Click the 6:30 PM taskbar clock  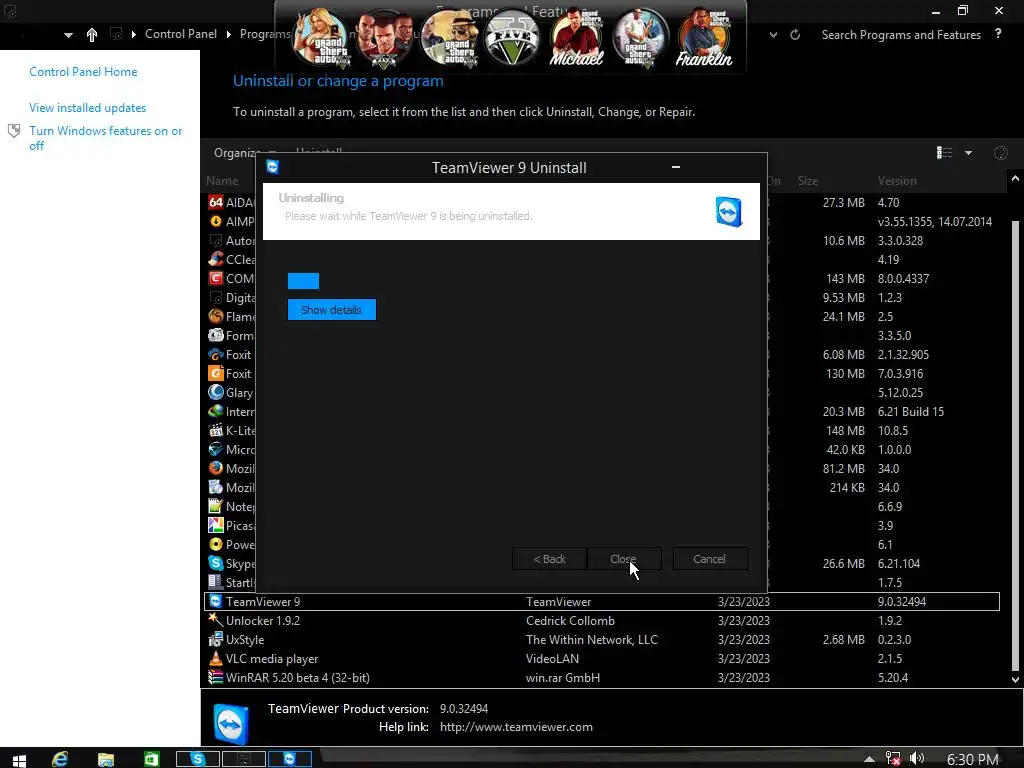tap(972, 759)
